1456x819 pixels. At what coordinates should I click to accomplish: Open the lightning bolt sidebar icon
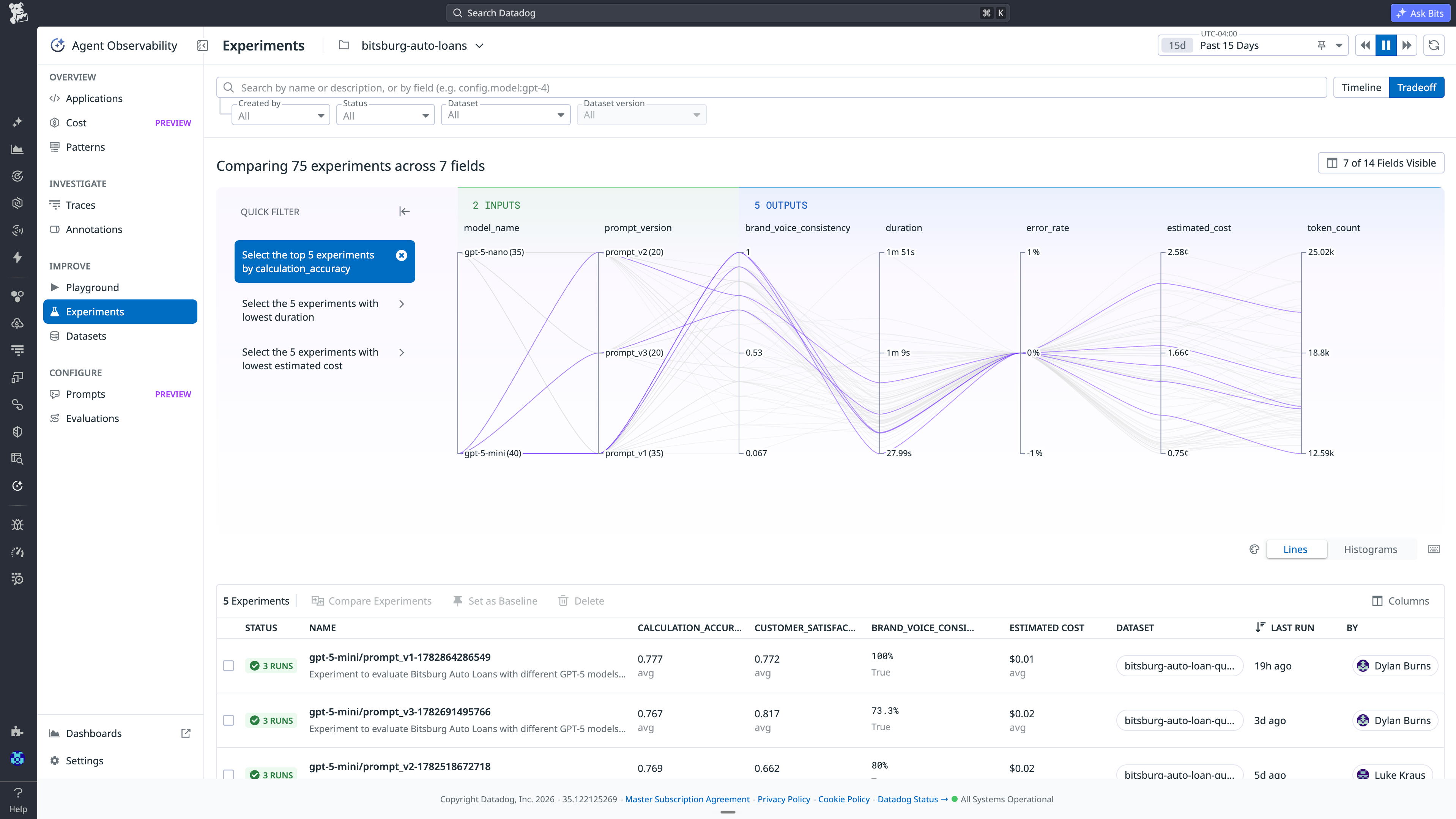(17, 258)
